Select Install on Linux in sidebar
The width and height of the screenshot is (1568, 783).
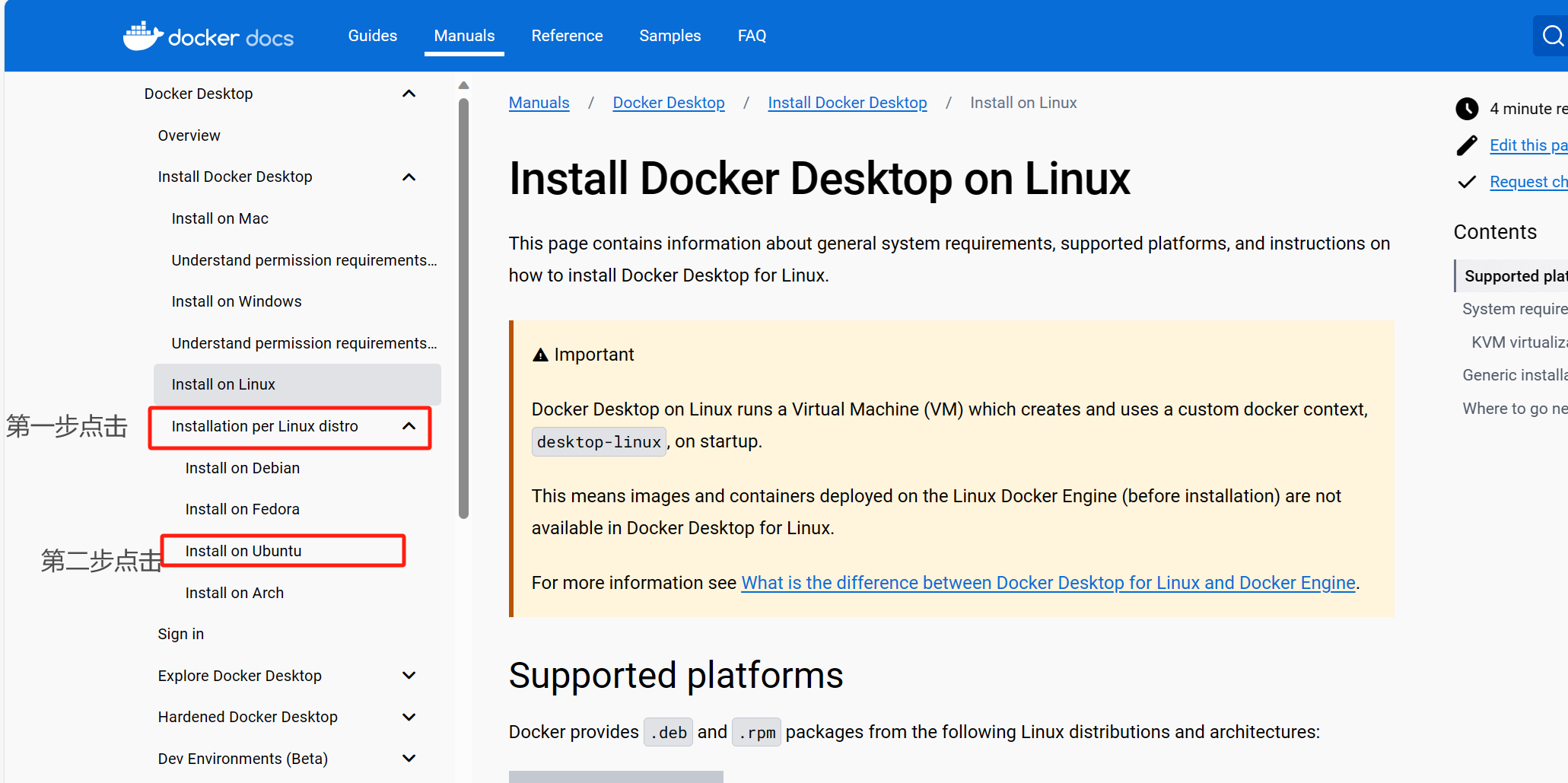(x=297, y=384)
